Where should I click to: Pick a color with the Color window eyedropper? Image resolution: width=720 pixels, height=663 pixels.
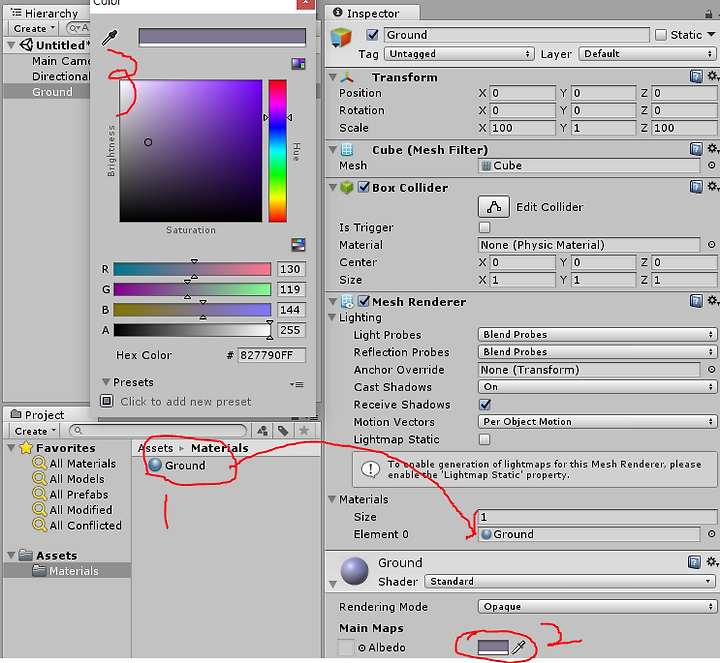click(x=110, y=38)
